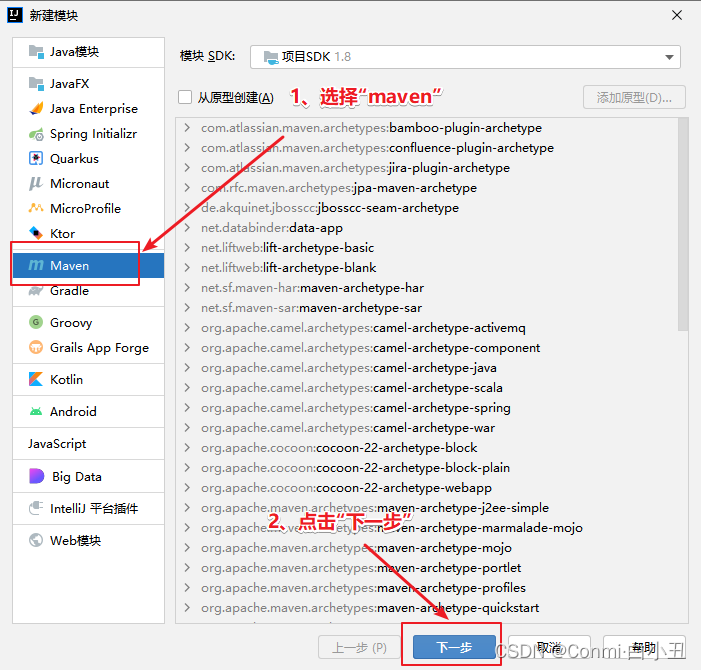
Task: Expand maven-archetype-quickstart node
Action: pyautogui.click(x=187, y=607)
